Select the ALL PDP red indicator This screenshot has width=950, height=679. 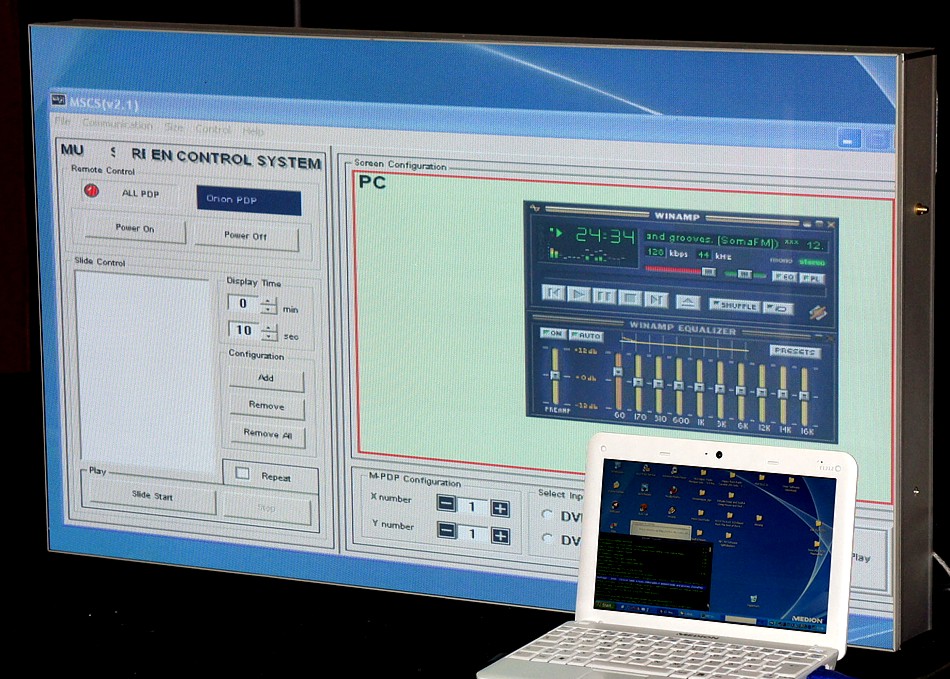click(x=92, y=191)
